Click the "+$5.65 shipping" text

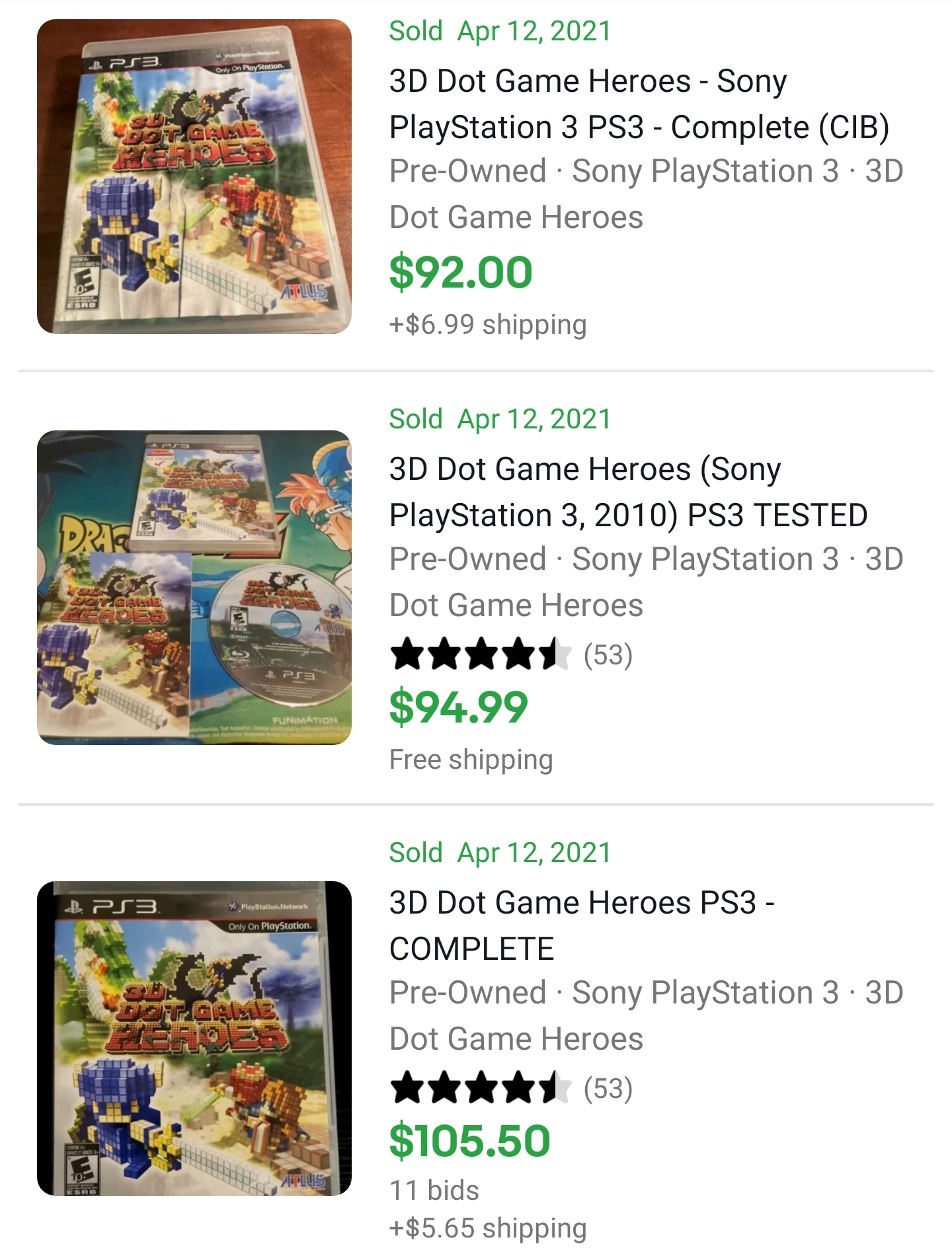coord(488,1228)
